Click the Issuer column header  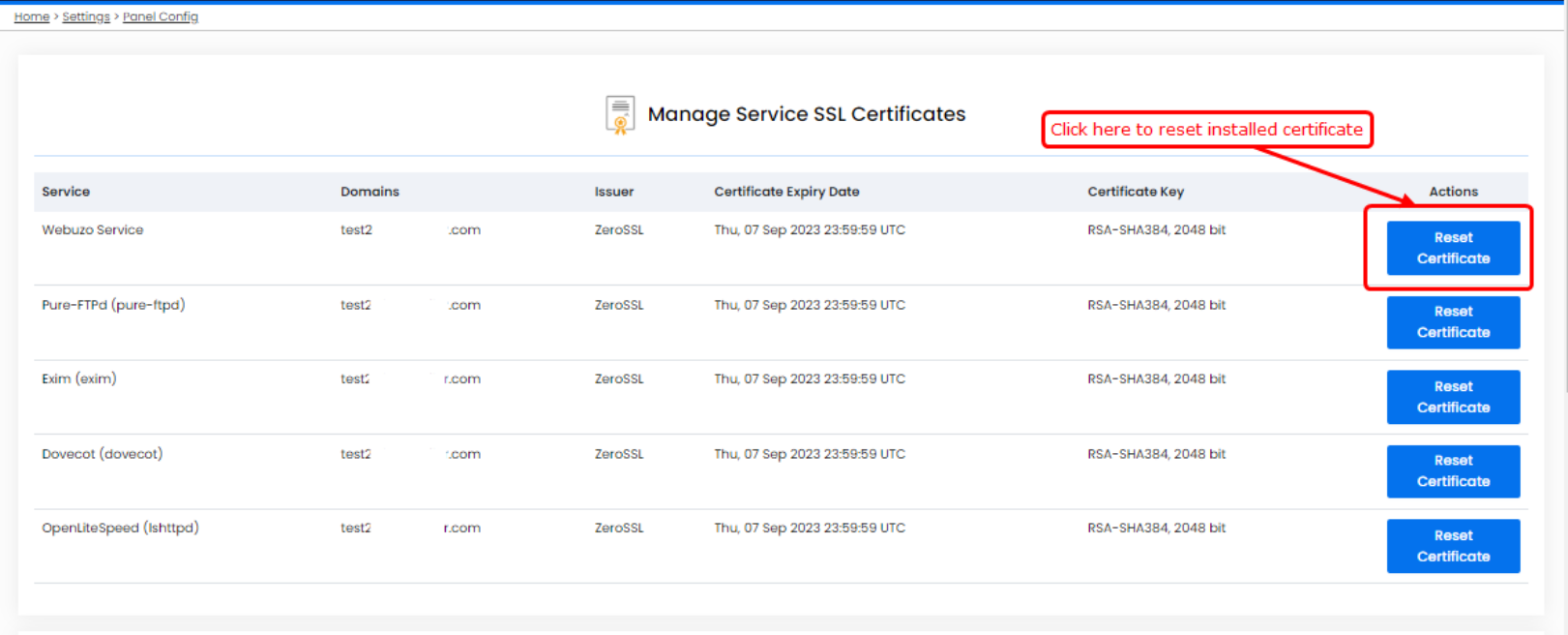614,192
